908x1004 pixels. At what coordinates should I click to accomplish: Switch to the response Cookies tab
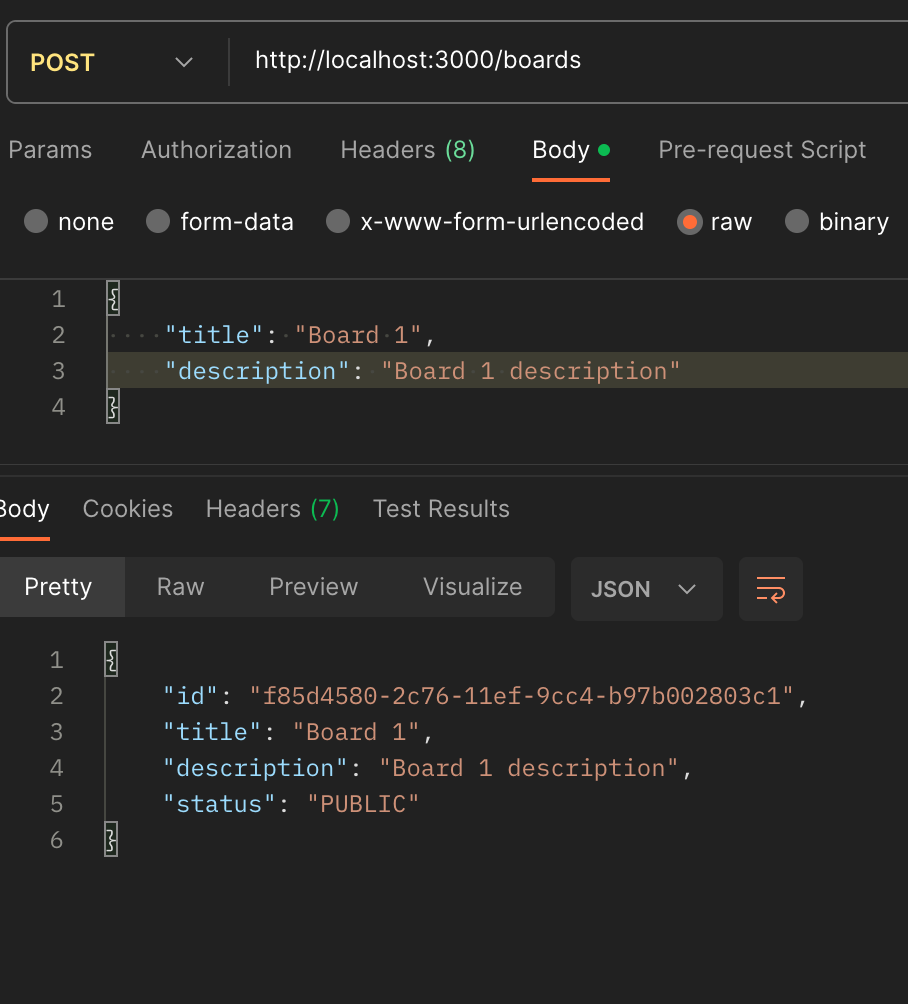127,509
